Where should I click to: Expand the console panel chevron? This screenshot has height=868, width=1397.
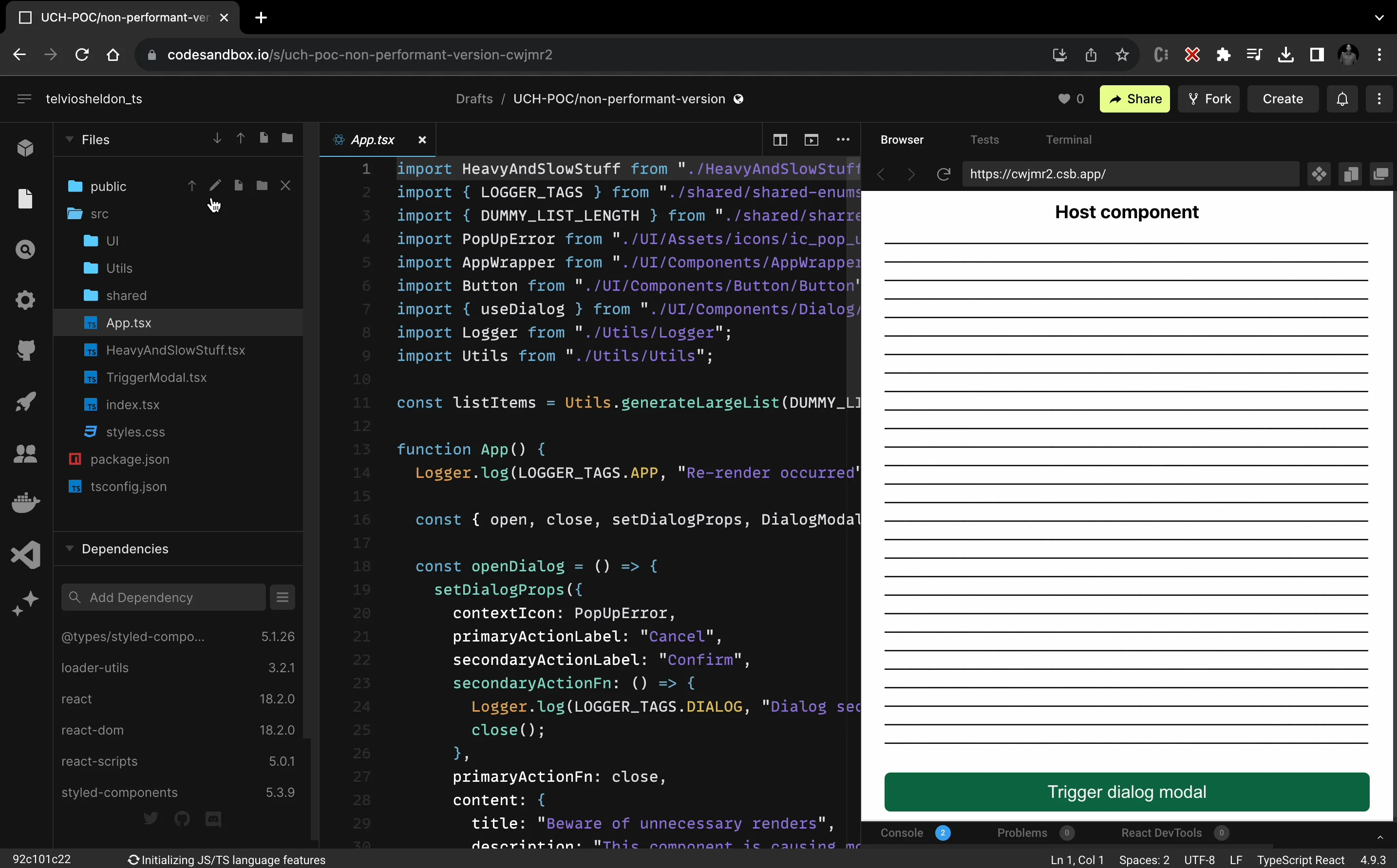pyautogui.click(x=1380, y=837)
